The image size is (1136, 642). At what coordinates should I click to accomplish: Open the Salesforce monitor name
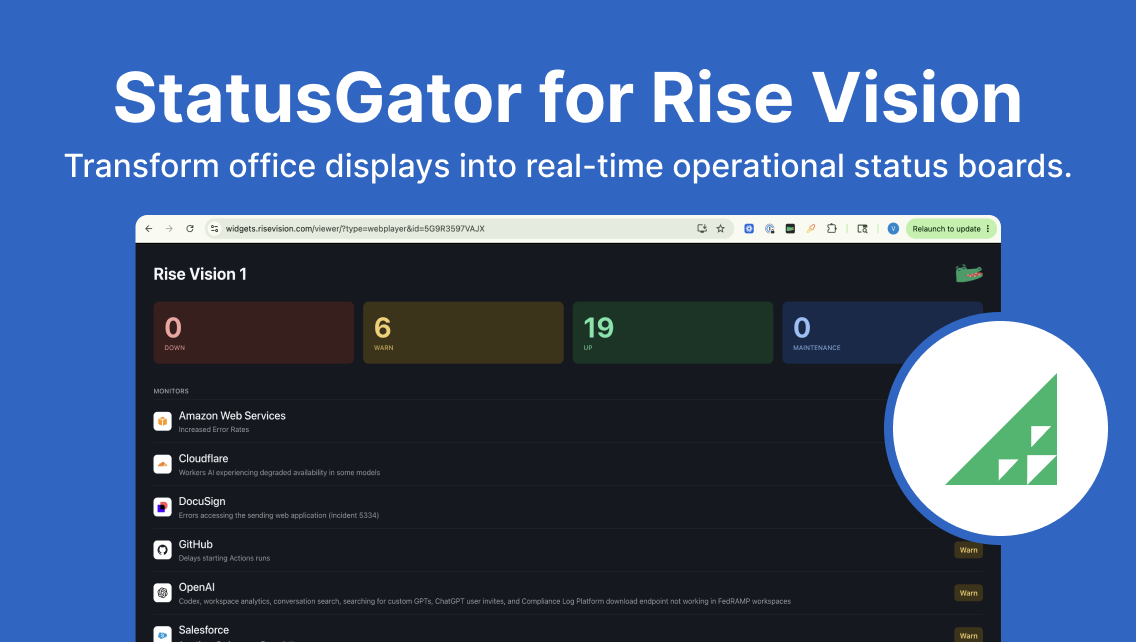pyautogui.click(x=204, y=630)
